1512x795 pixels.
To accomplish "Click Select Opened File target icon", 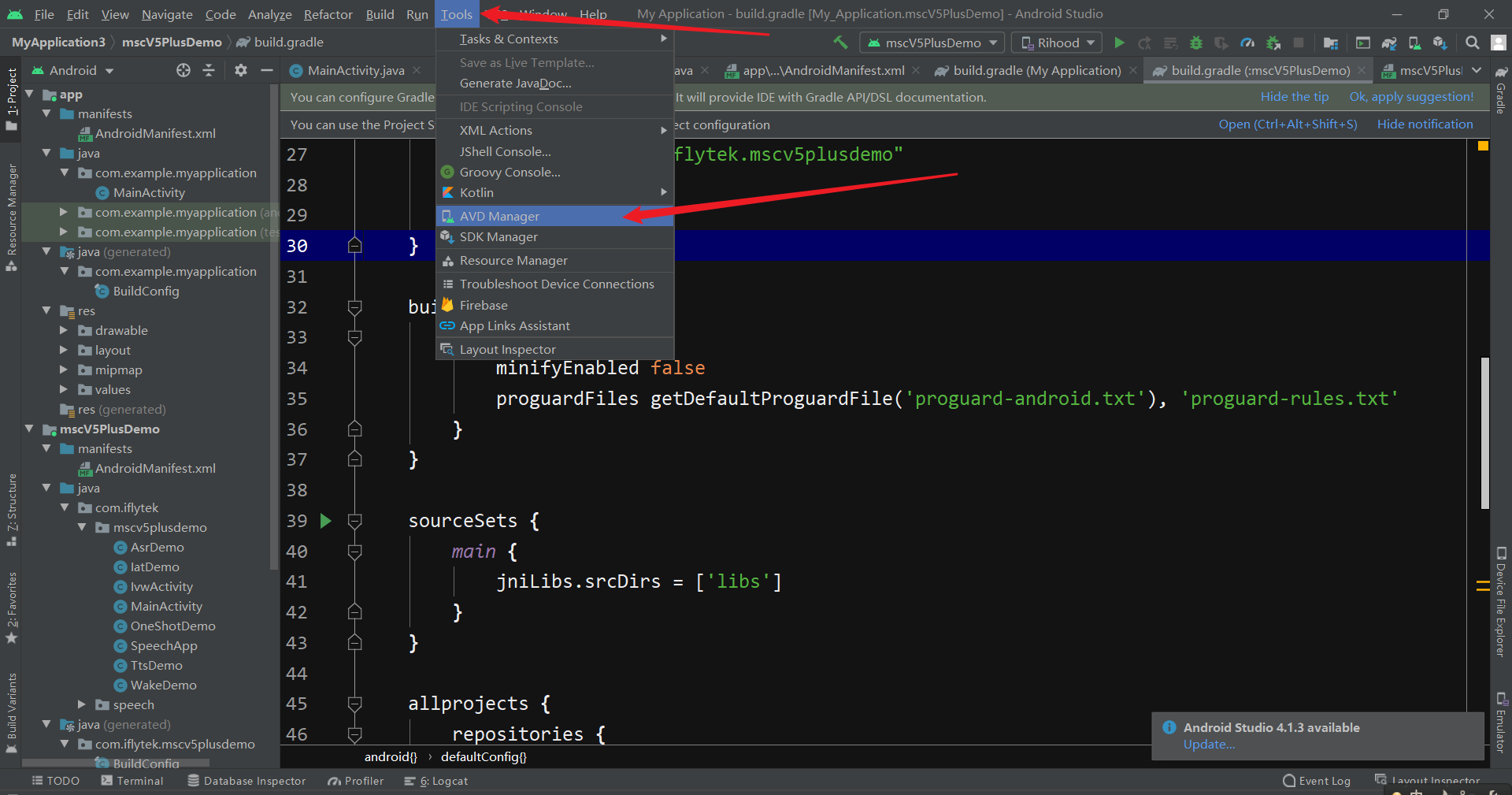I will [183, 70].
